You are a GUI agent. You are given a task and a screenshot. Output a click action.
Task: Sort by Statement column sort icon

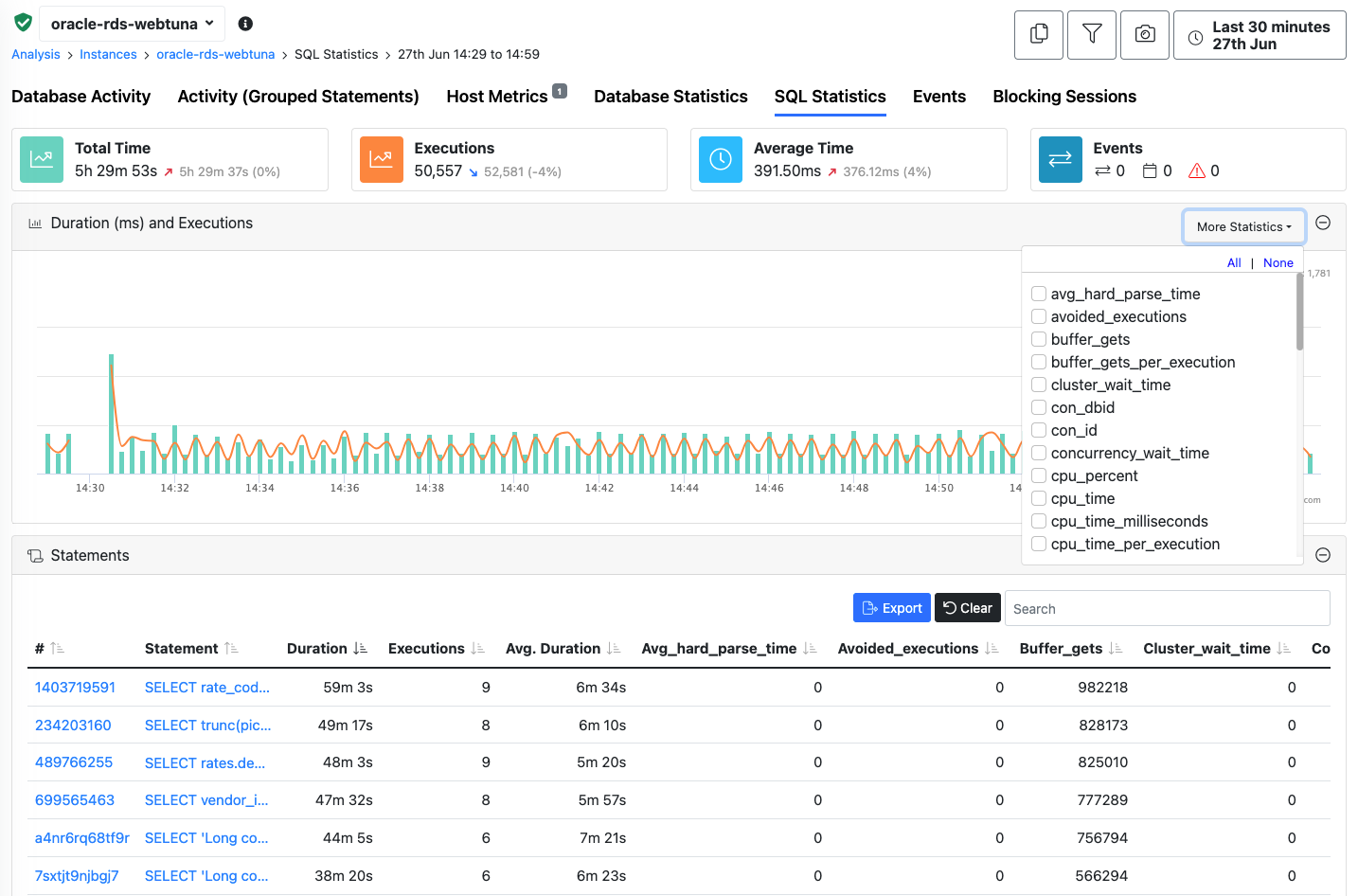[232, 649]
